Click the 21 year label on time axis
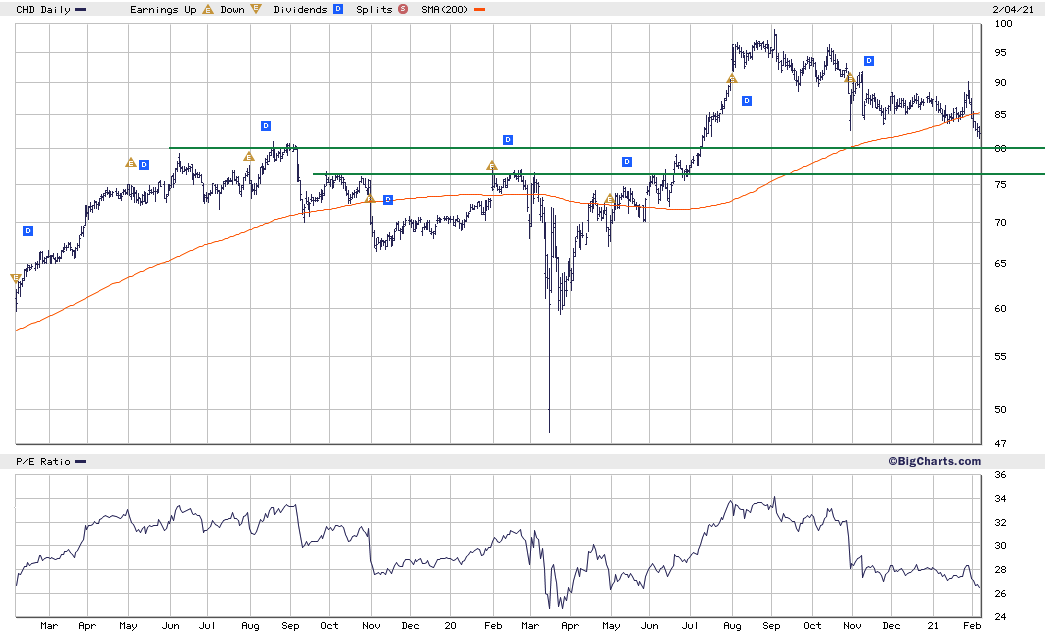This screenshot has width=1045, height=635. pyautogui.click(x=933, y=626)
